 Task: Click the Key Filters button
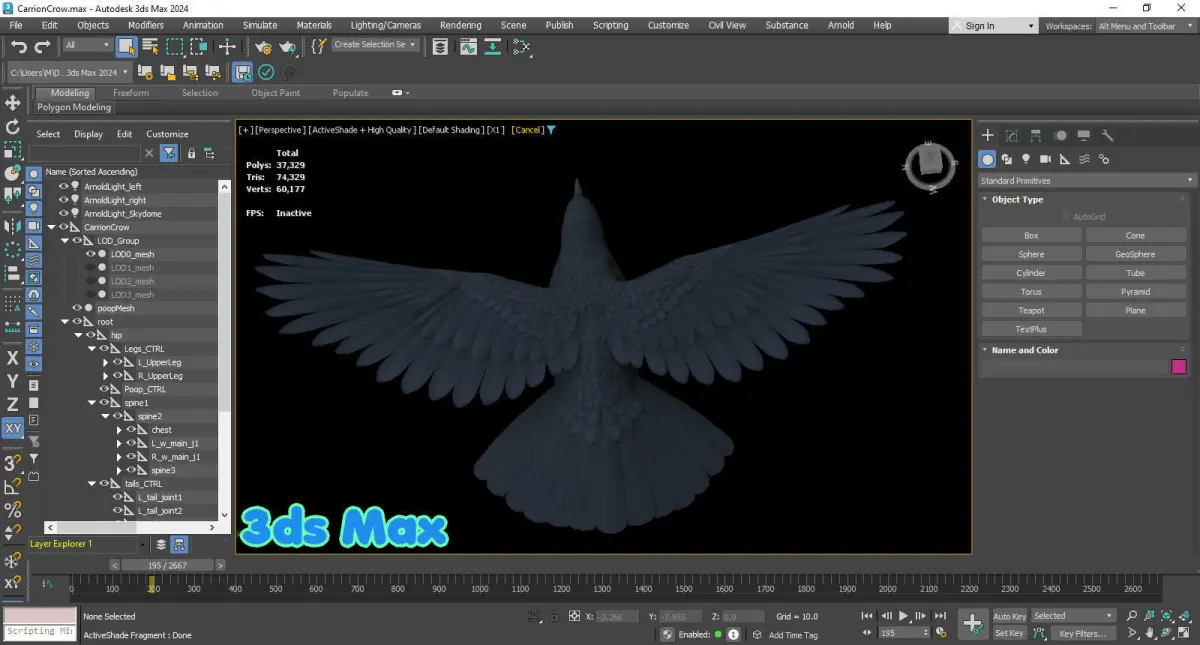point(1083,633)
